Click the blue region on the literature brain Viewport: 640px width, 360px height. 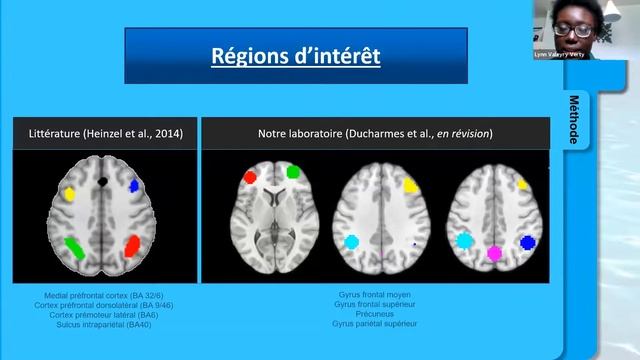134,186
